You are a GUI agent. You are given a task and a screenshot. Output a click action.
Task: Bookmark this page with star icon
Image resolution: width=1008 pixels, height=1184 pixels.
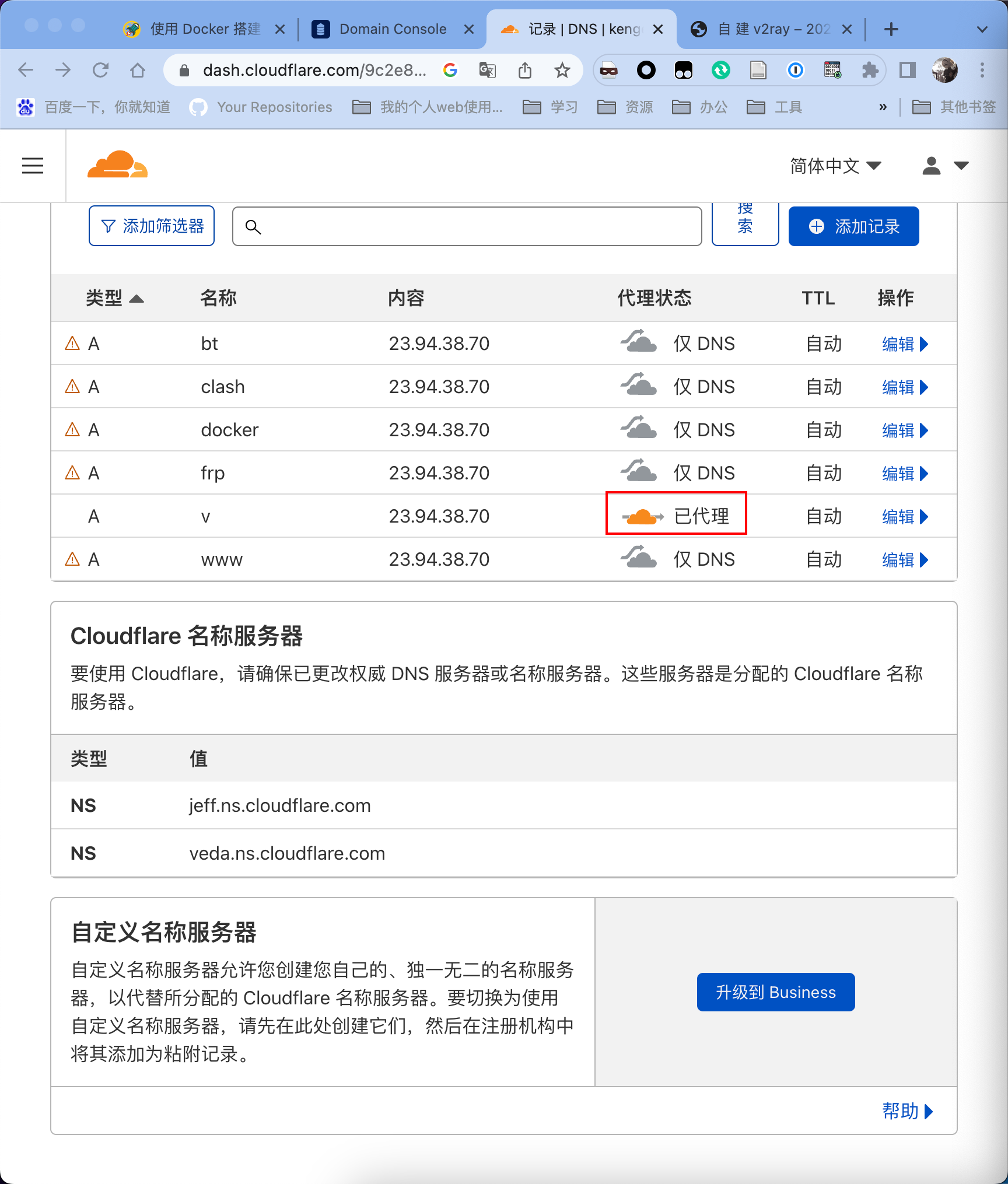[562, 71]
